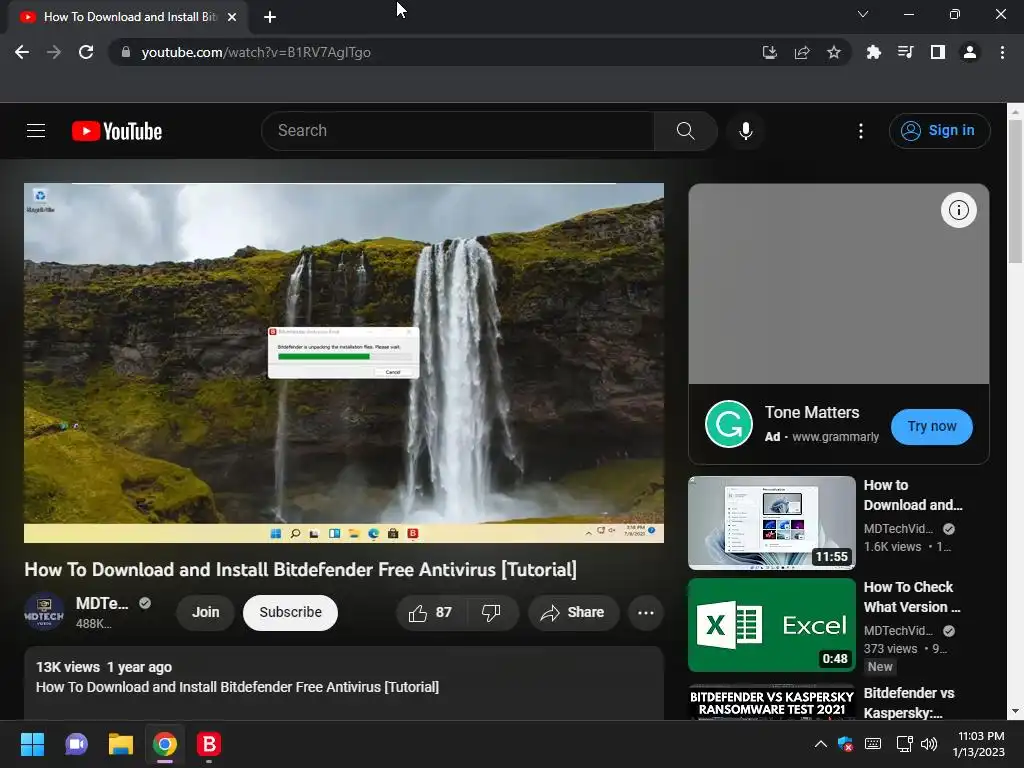1024x768 pixels.
Task: Open volume speaker tray icon
Action: (929, 744)
